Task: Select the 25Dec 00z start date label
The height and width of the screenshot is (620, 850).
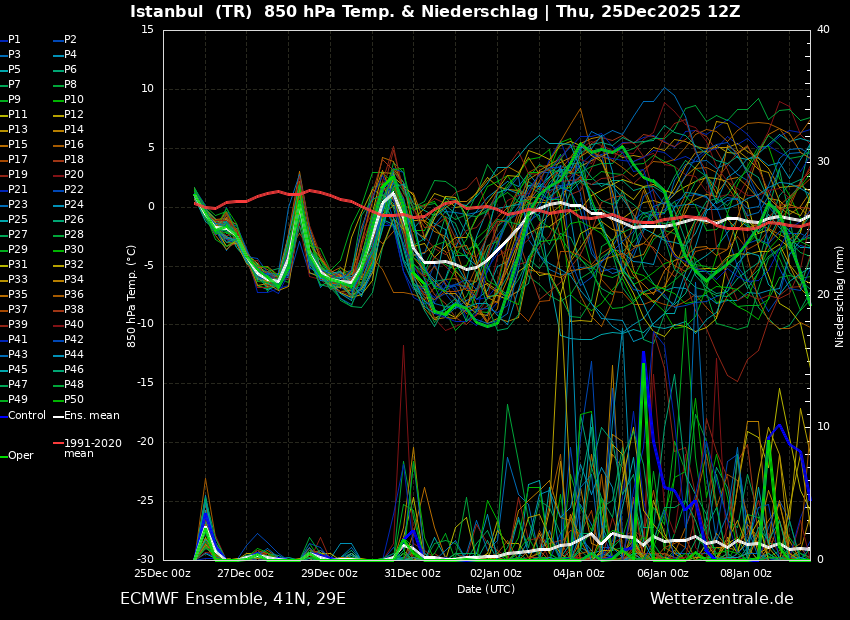Action: tap(162, 574)
